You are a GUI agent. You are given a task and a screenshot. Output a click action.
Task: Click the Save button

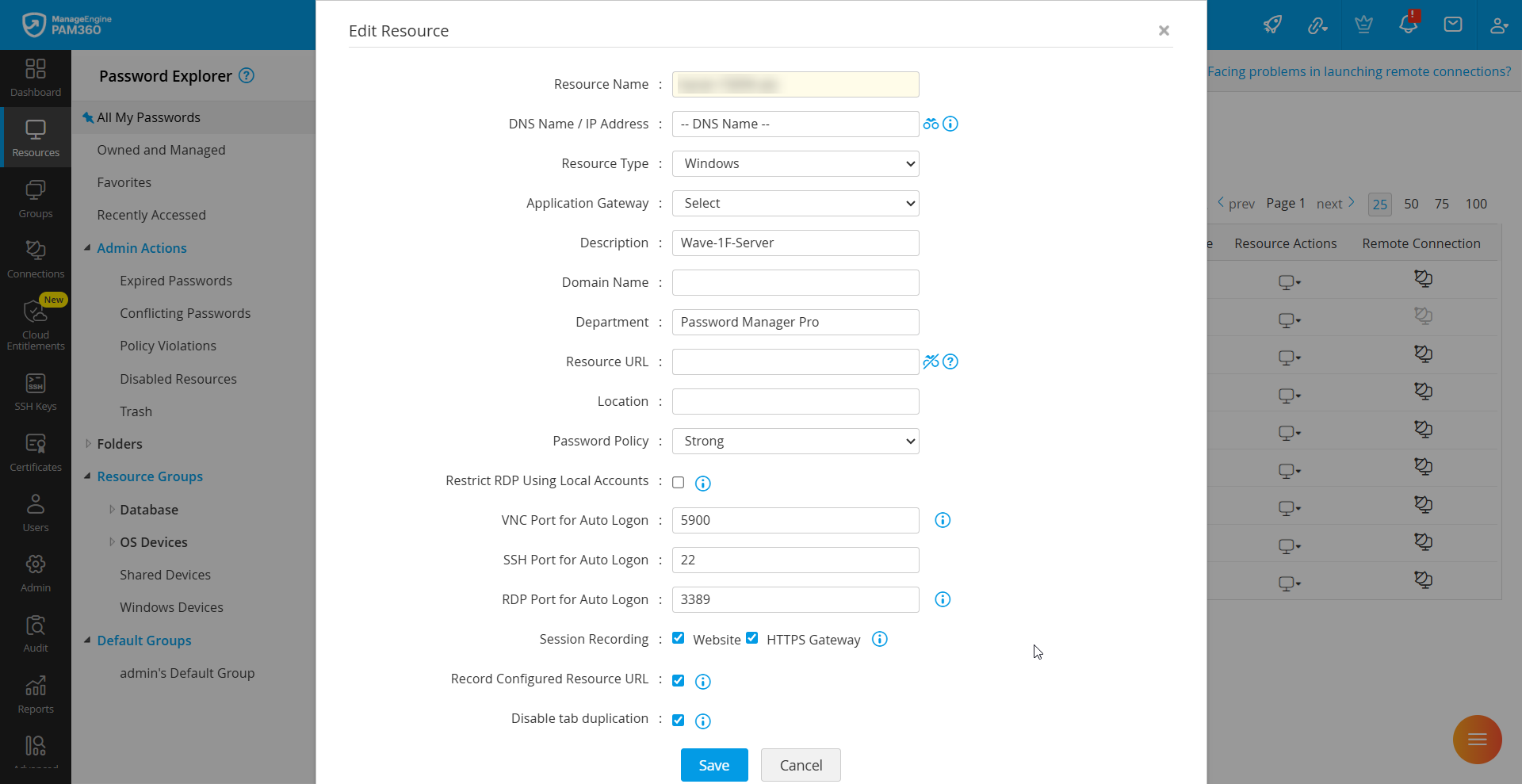[x=713, y=765]
